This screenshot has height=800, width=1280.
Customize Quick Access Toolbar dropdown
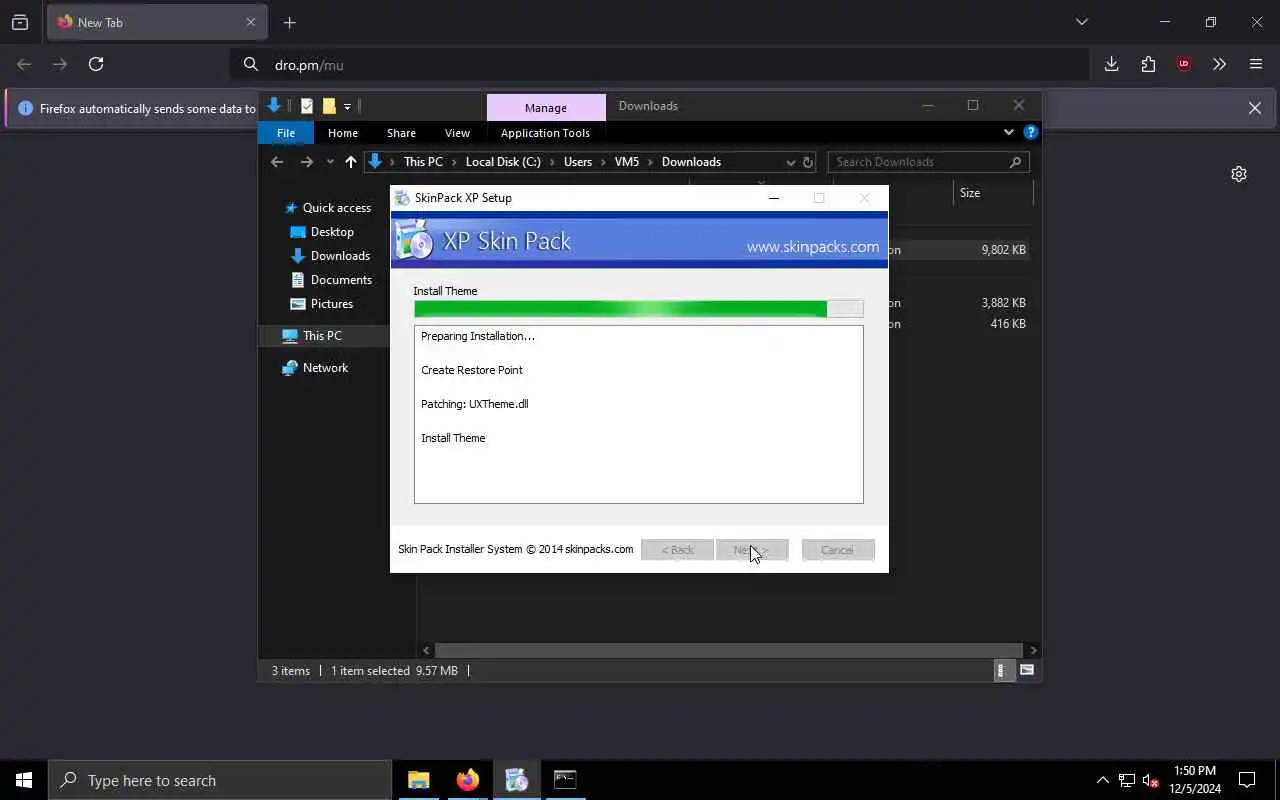point(348,106)
